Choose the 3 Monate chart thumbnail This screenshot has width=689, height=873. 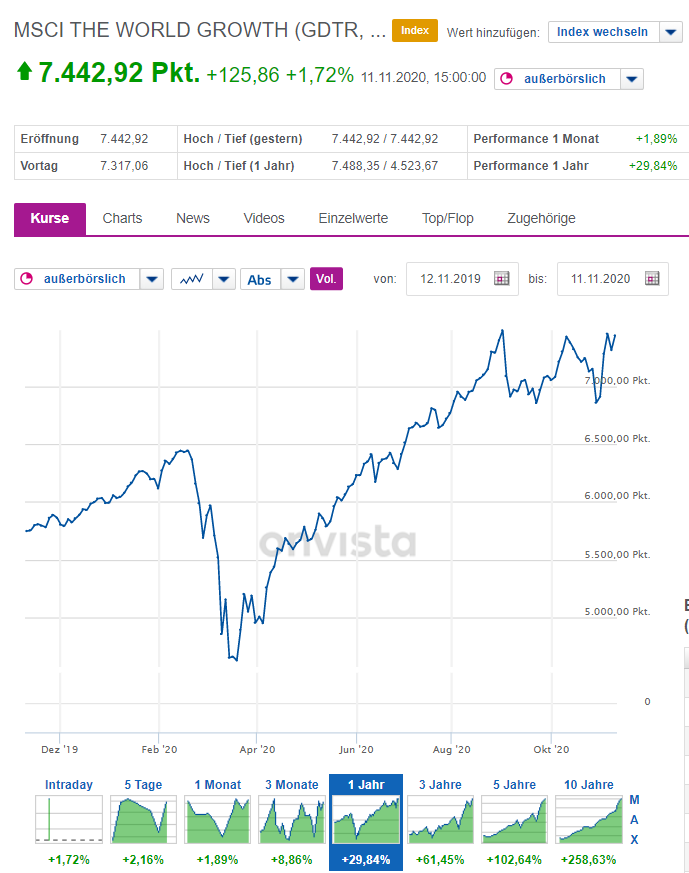(292, 818)
